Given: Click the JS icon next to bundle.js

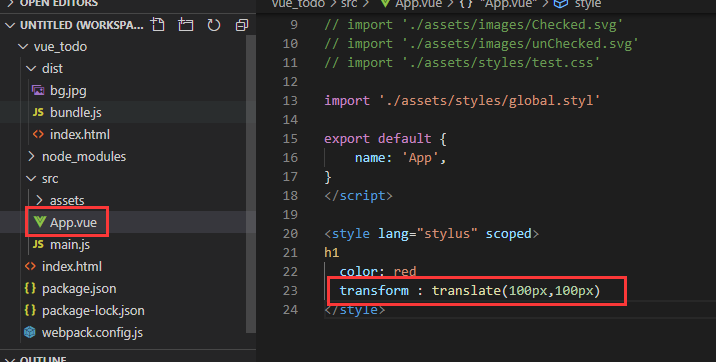Looking at the screenshot, I should pyautogui.click(x=38, y=112).
